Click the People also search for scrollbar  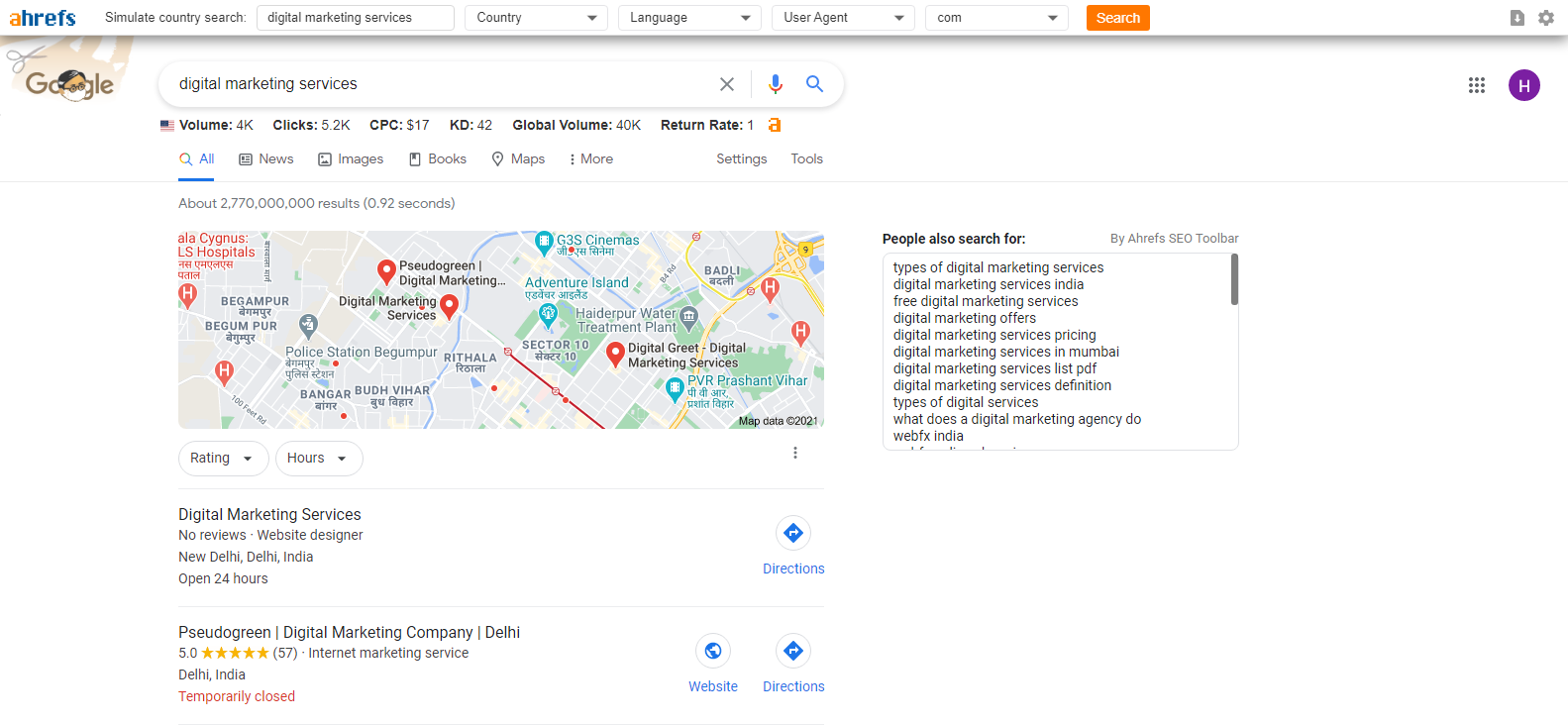click(x=1234, y=279)
